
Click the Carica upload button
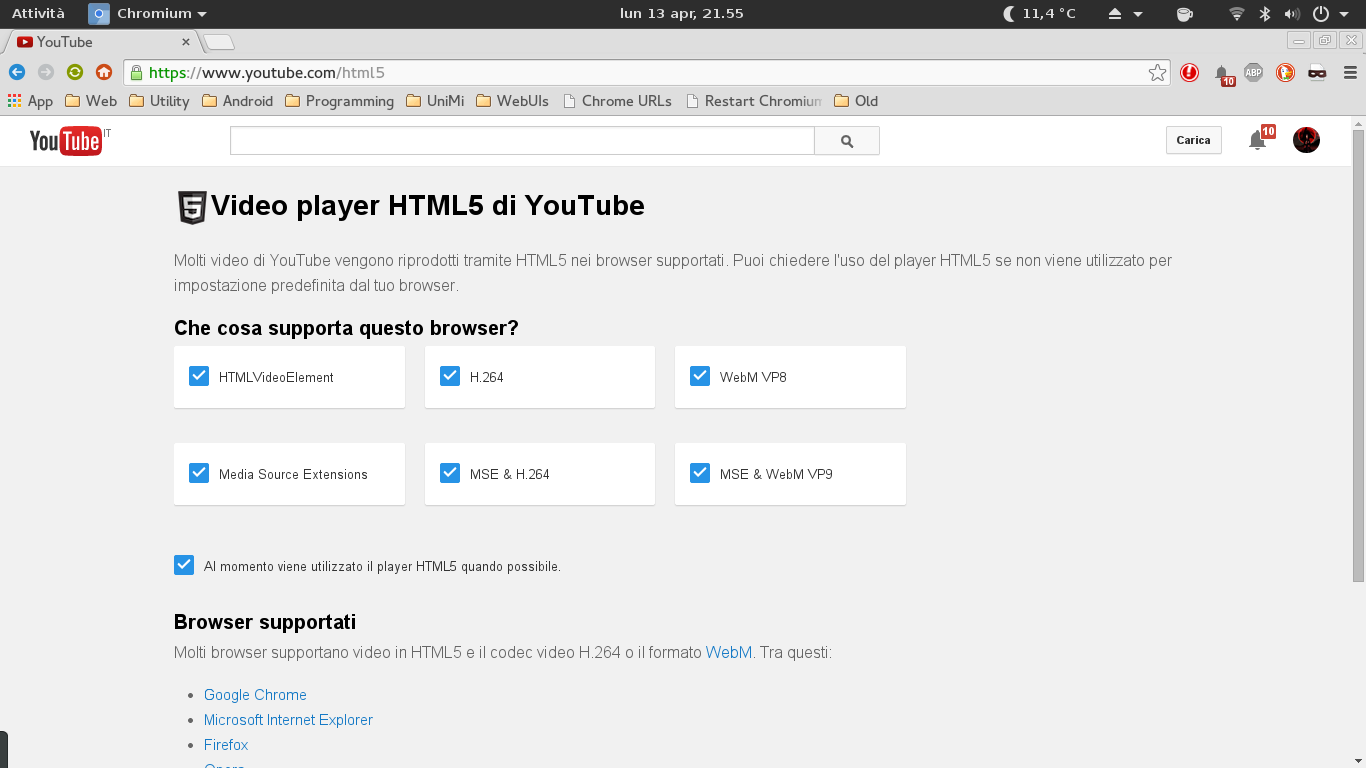pos(1193,140)
